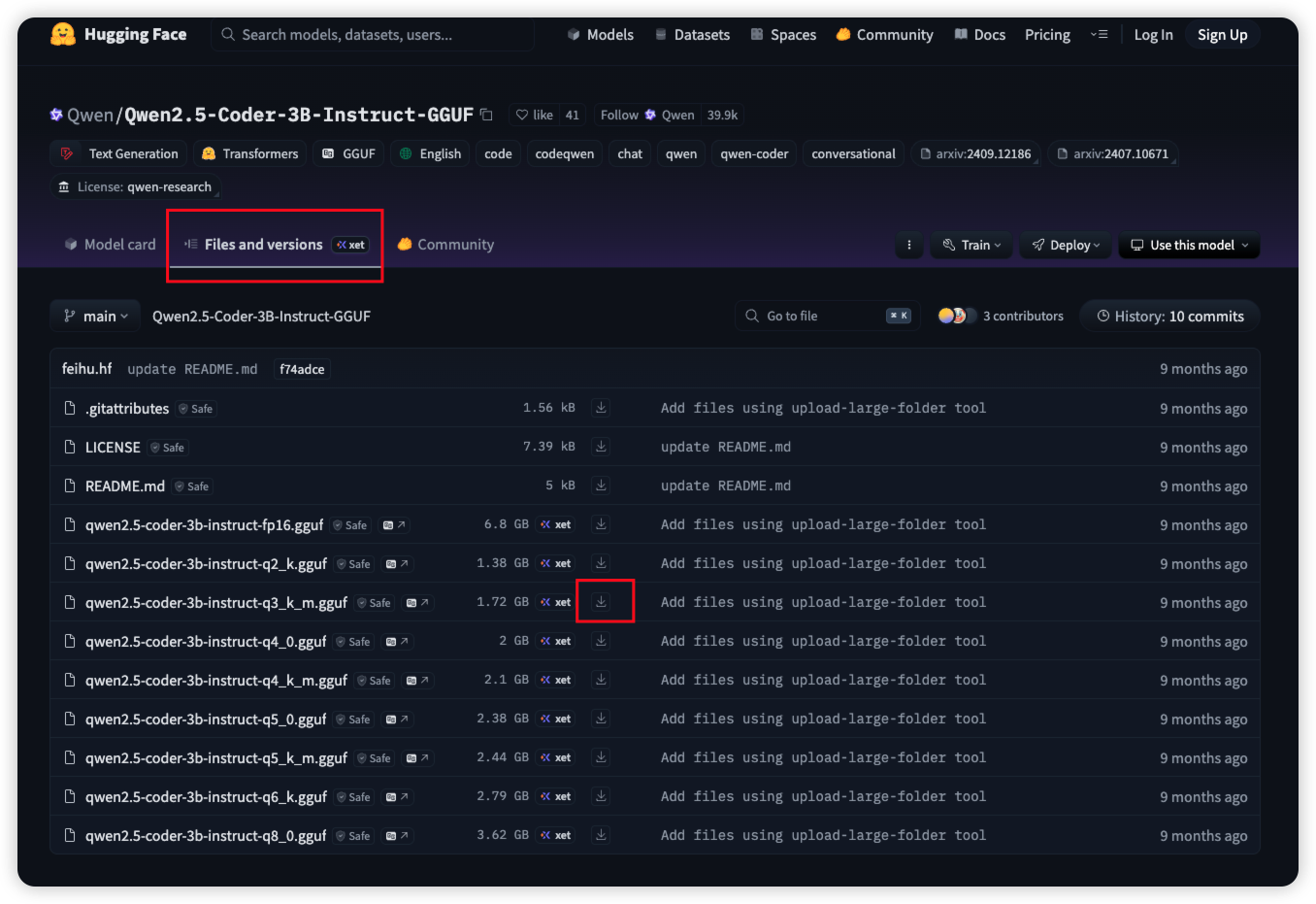Download the q4_k_m.gguf file

[x=601, y=680]
